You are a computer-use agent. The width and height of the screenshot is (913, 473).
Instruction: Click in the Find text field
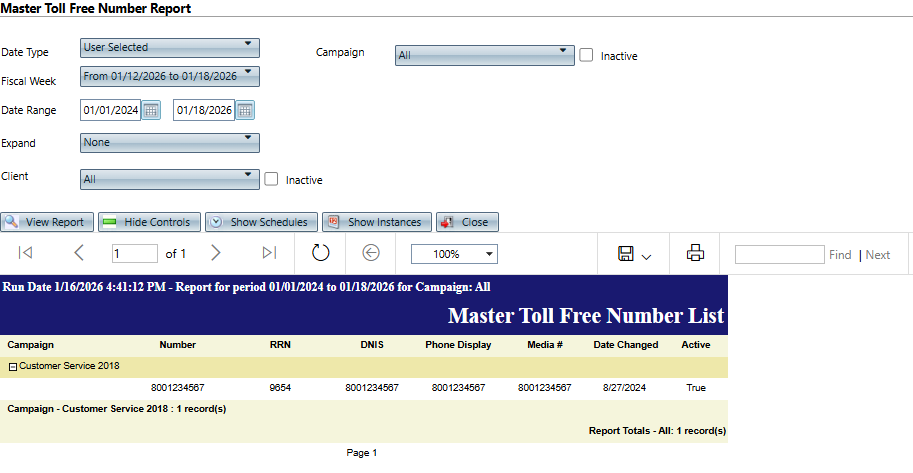(x=779, y=255)
